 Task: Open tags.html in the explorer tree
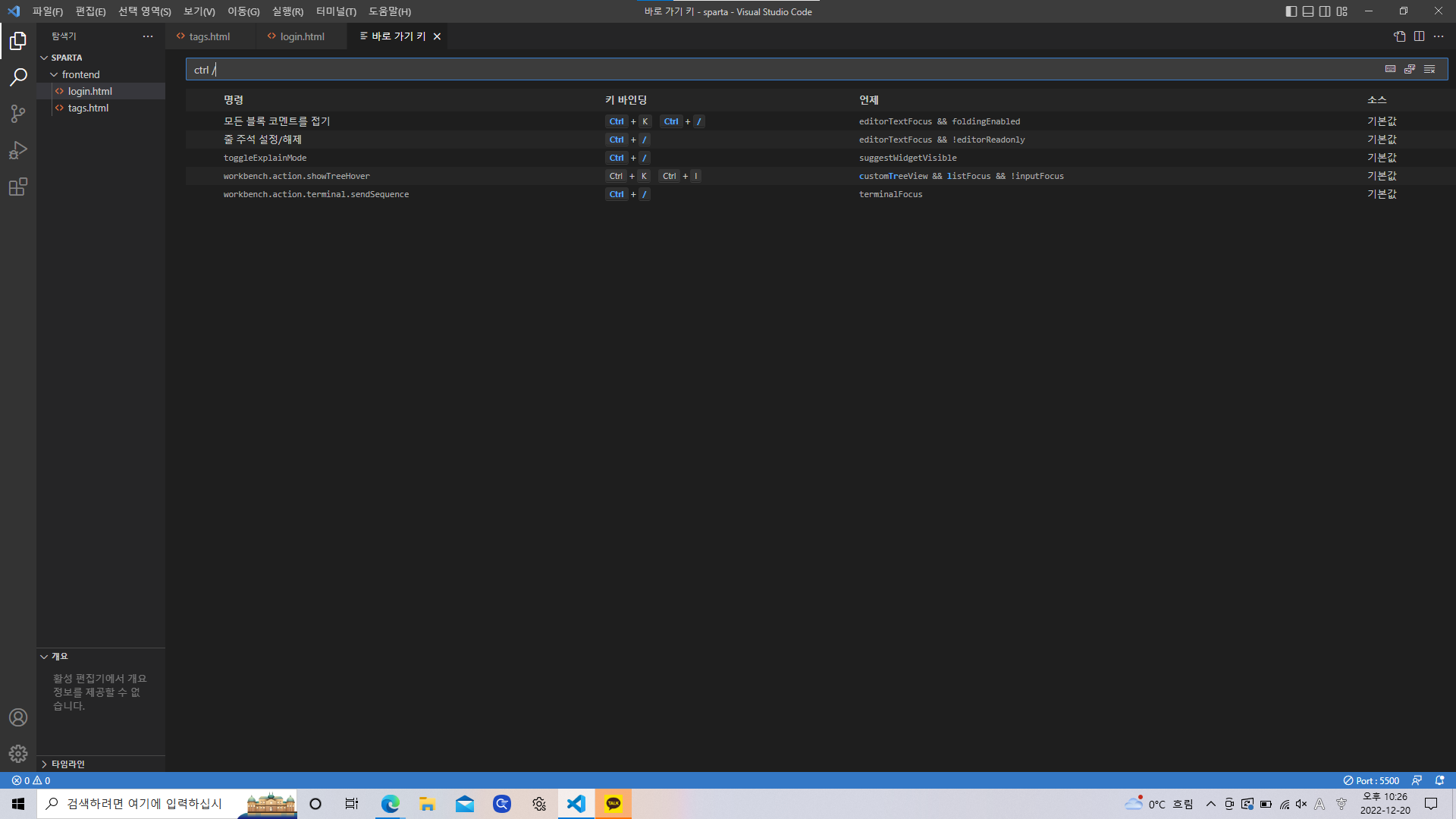(101, 108)
